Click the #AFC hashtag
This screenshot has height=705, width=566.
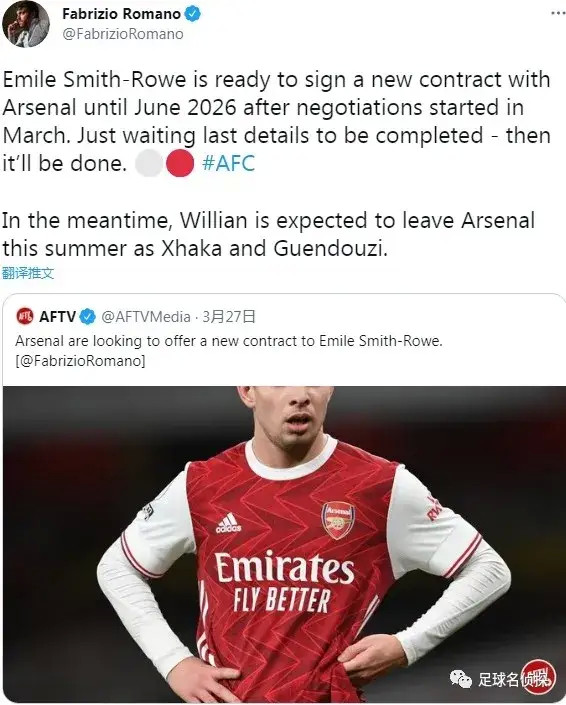[x=228, y=163]
